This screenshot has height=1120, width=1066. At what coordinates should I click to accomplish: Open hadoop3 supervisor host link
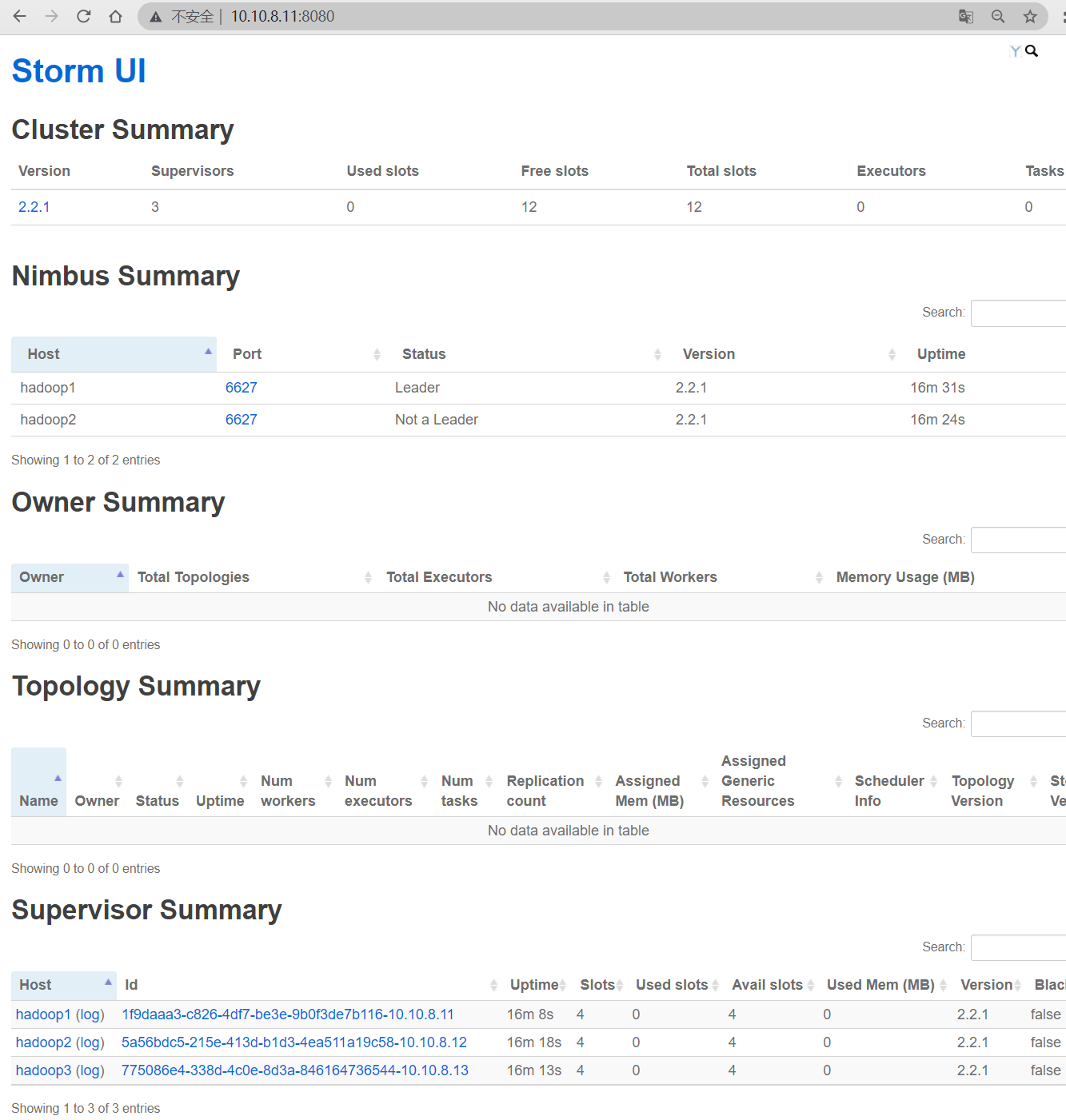[43, 1070]
